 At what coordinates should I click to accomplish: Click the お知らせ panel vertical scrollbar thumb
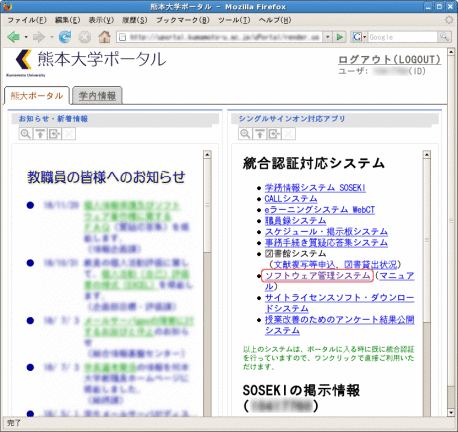coord(207,205)
